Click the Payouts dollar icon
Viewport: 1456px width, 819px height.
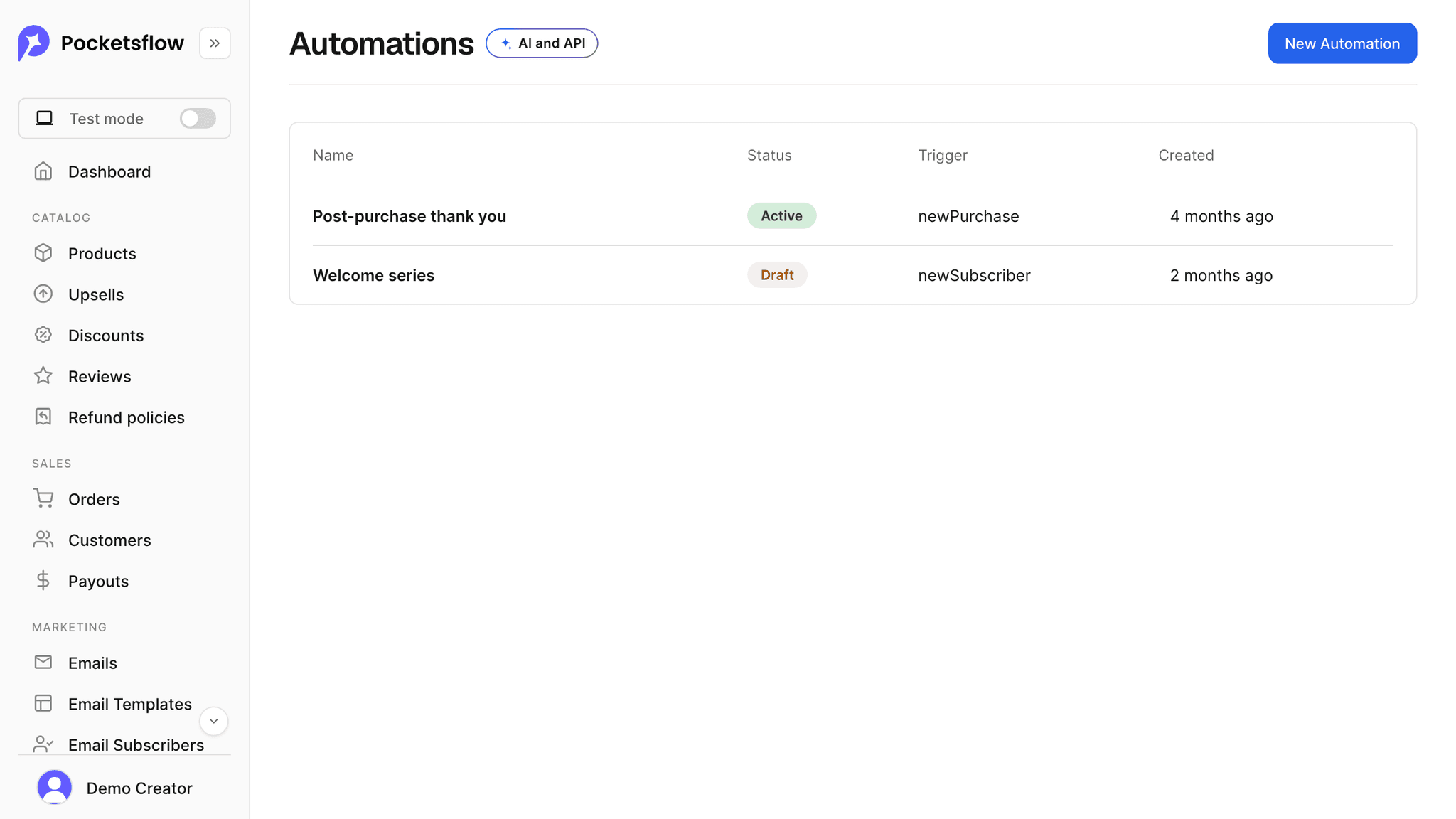pos(43,581)
